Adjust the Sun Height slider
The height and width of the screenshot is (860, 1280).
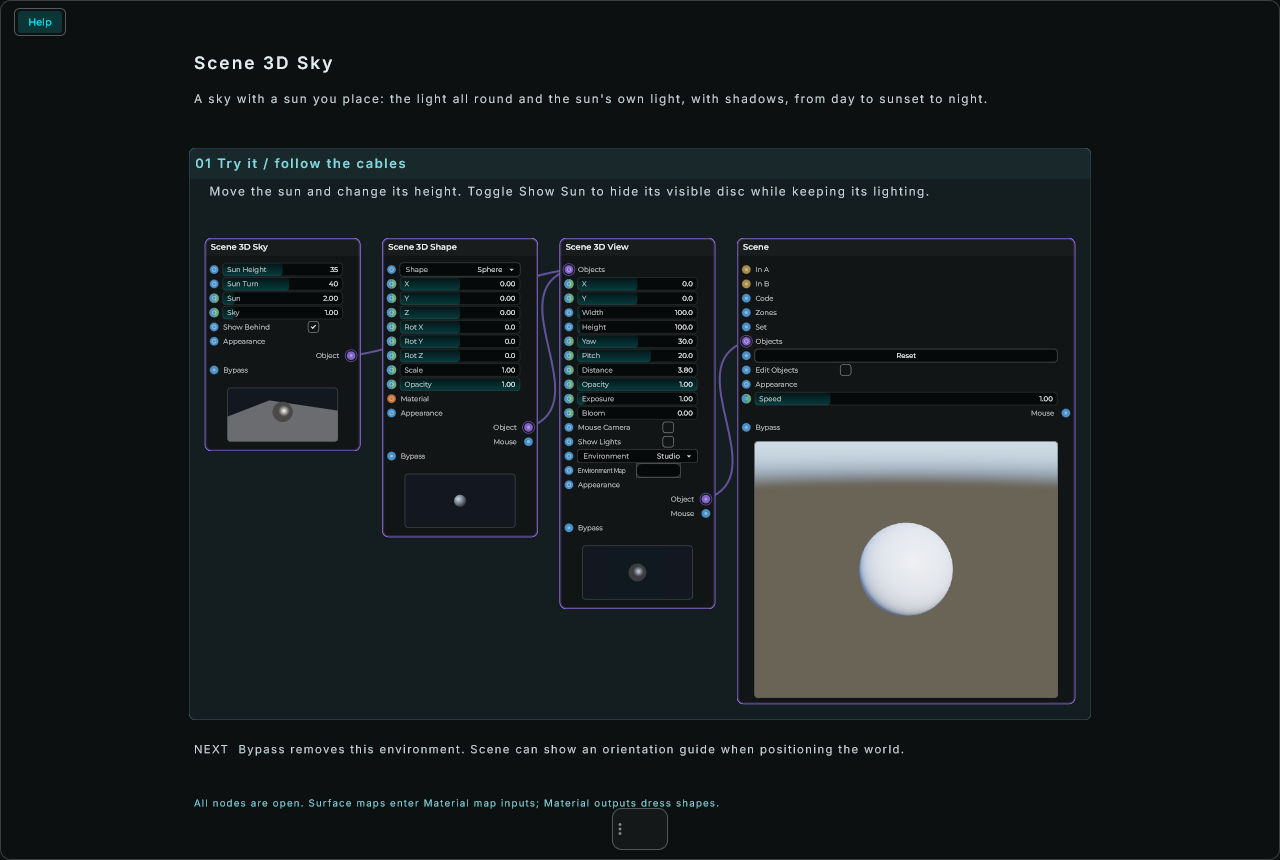pyautogui.click(x=282, y=270)
